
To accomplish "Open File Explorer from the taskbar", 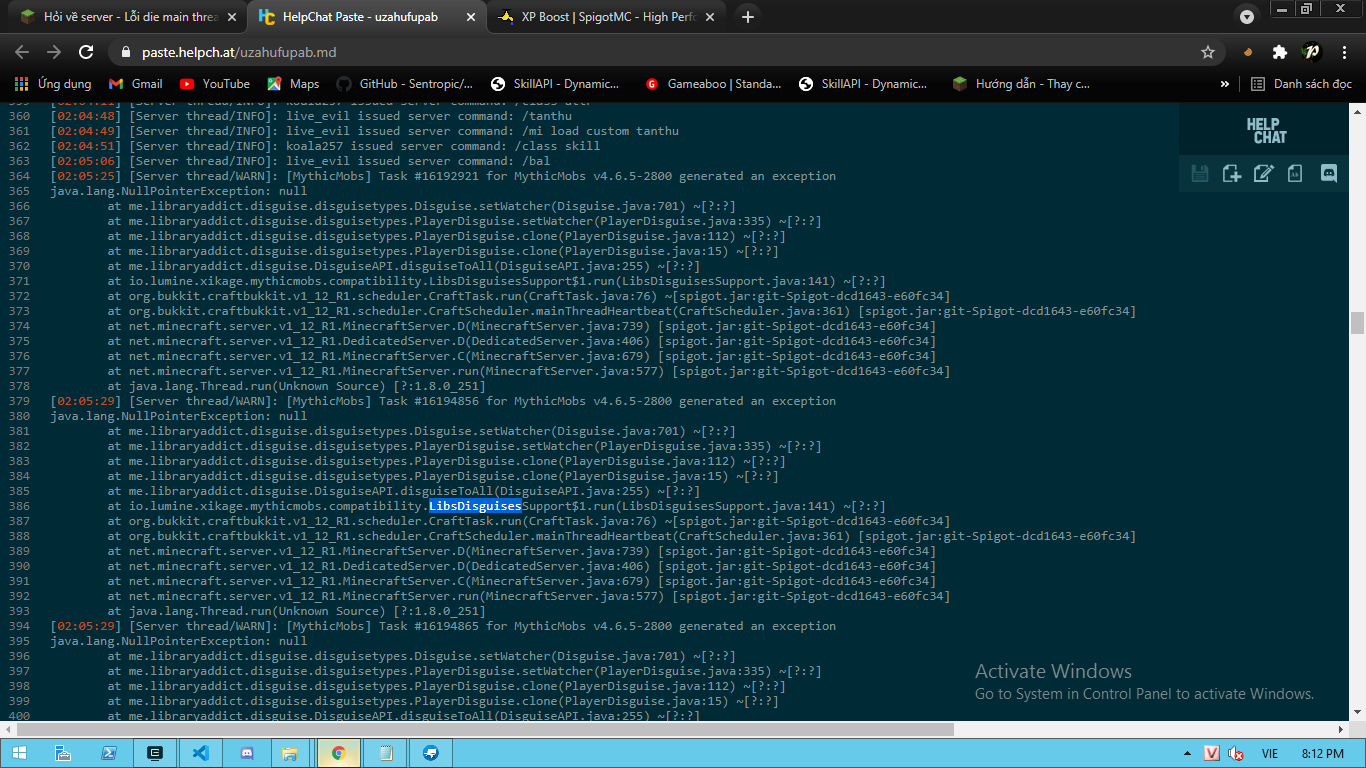I will point(291,753).
